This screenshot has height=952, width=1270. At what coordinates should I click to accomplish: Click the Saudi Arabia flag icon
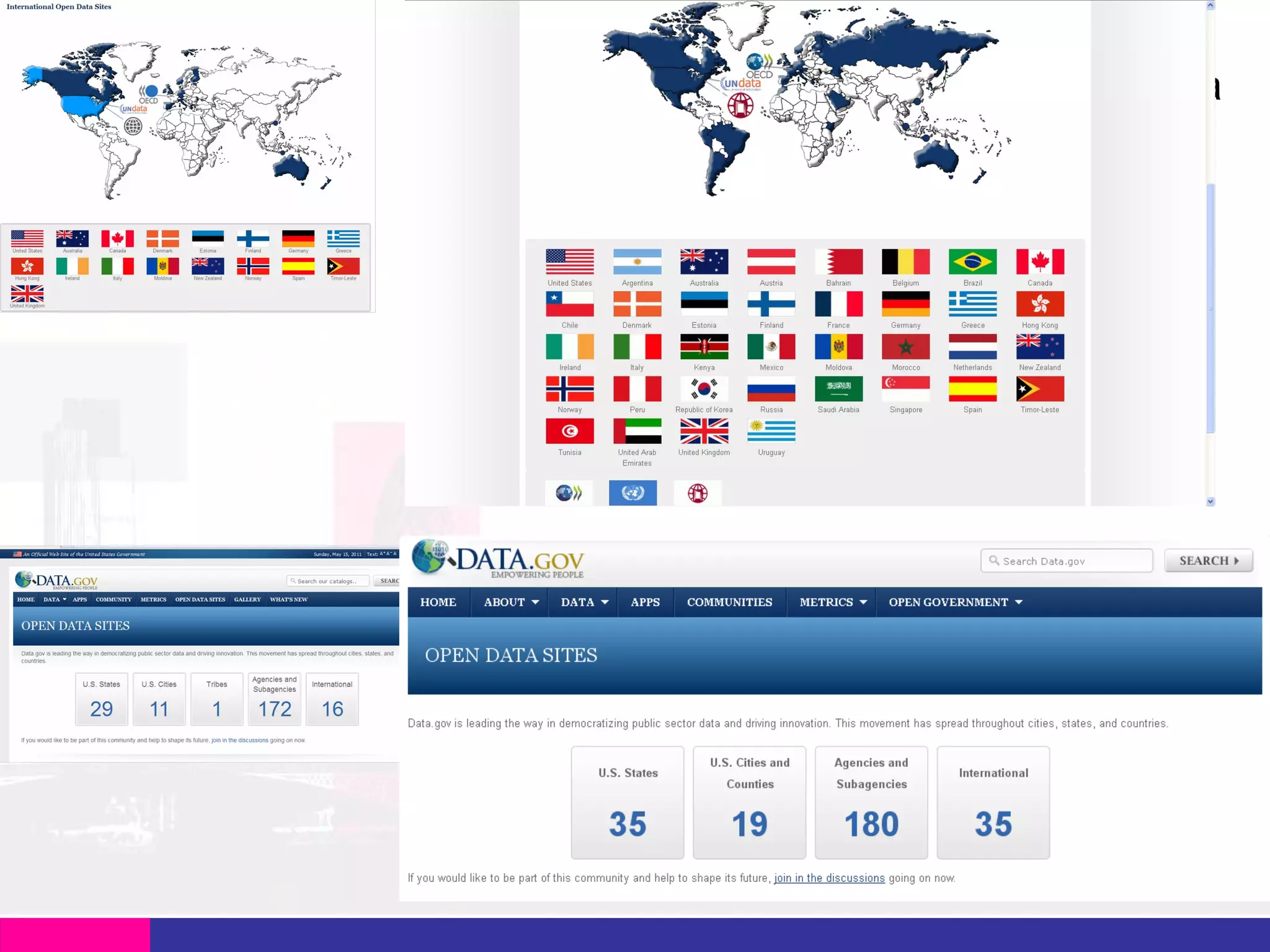pos(838,389)
